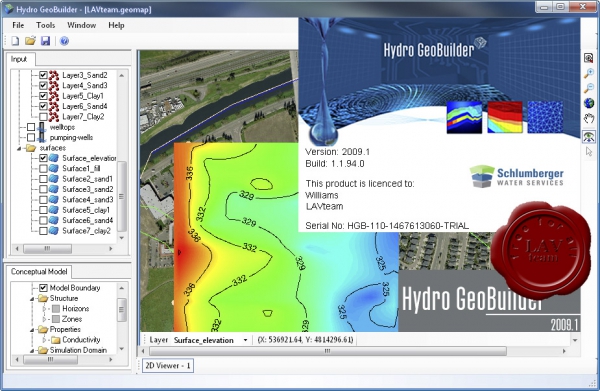Click the Open folder toolbar icon
Image resolution: width=600 pixels, height=391 pixels.
pos(30,41)
